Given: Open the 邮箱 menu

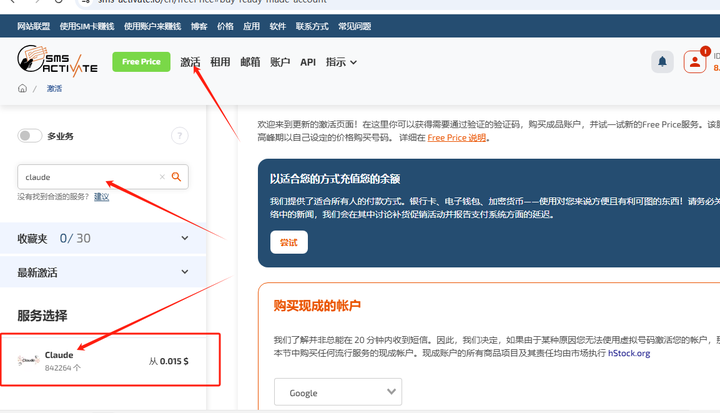Looking at the screenshot, I should (250, 62).
